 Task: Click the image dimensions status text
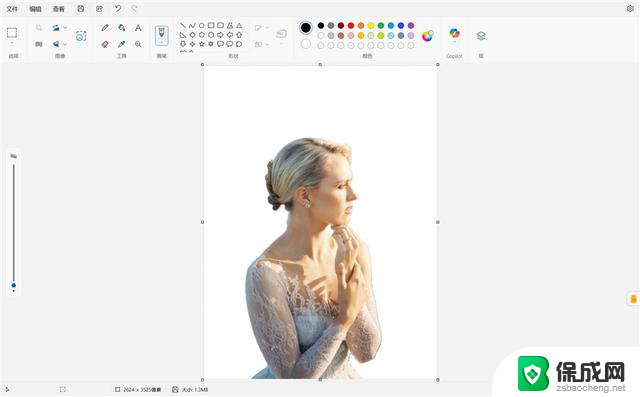[142, 390]
